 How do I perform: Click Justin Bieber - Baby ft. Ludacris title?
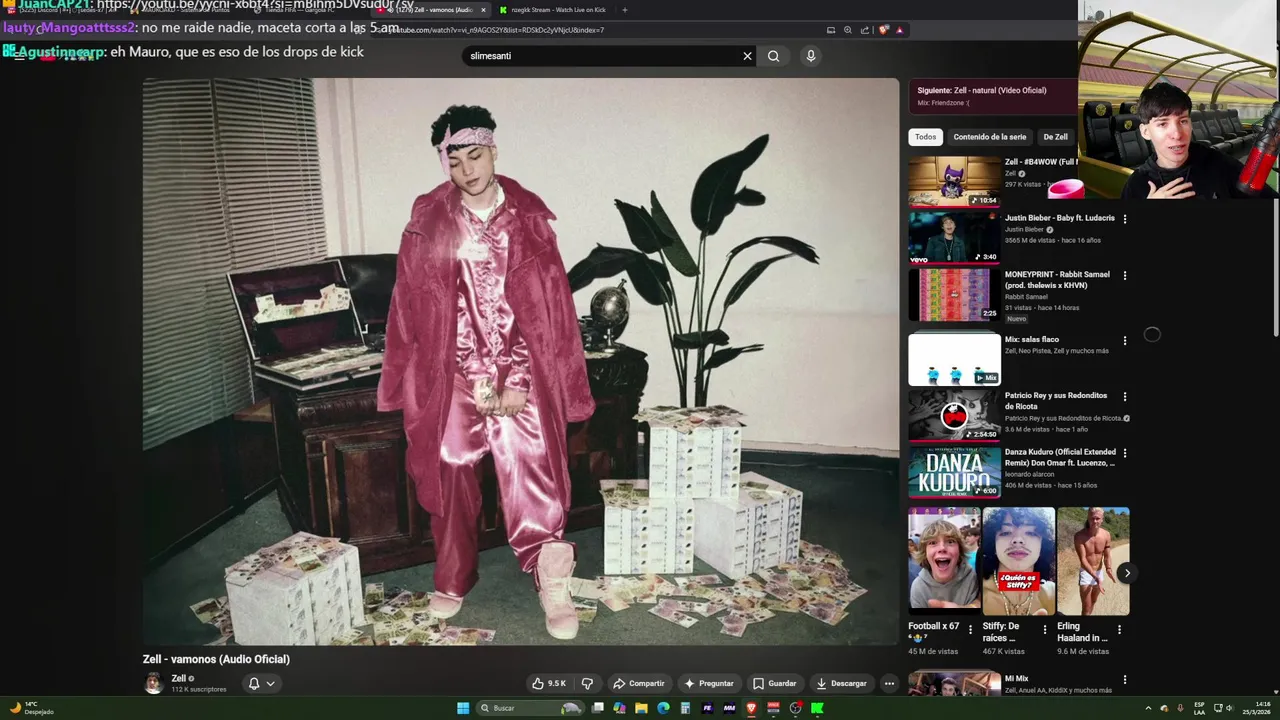coord(1060,218)
